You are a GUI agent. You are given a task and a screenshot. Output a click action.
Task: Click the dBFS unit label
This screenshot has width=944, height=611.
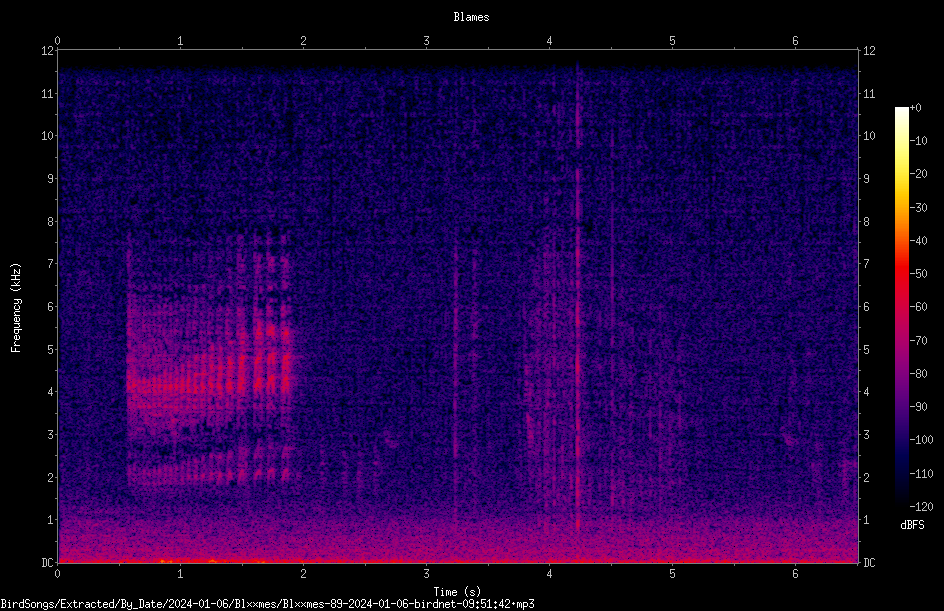[x=912, y=525]
